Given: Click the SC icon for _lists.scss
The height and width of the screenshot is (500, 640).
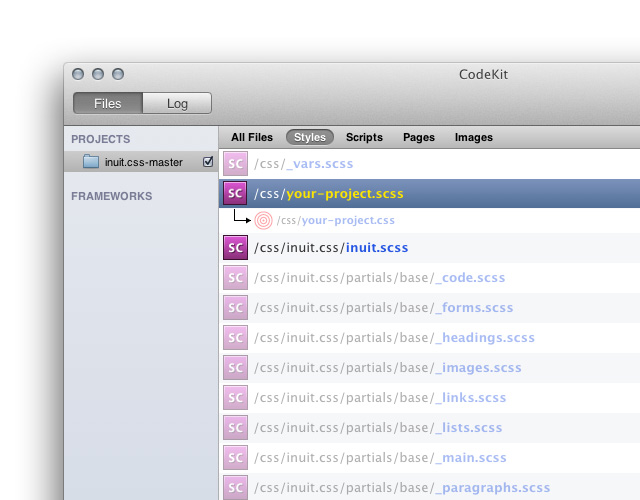Looking at the screenshot, I should tap(235, 427).
